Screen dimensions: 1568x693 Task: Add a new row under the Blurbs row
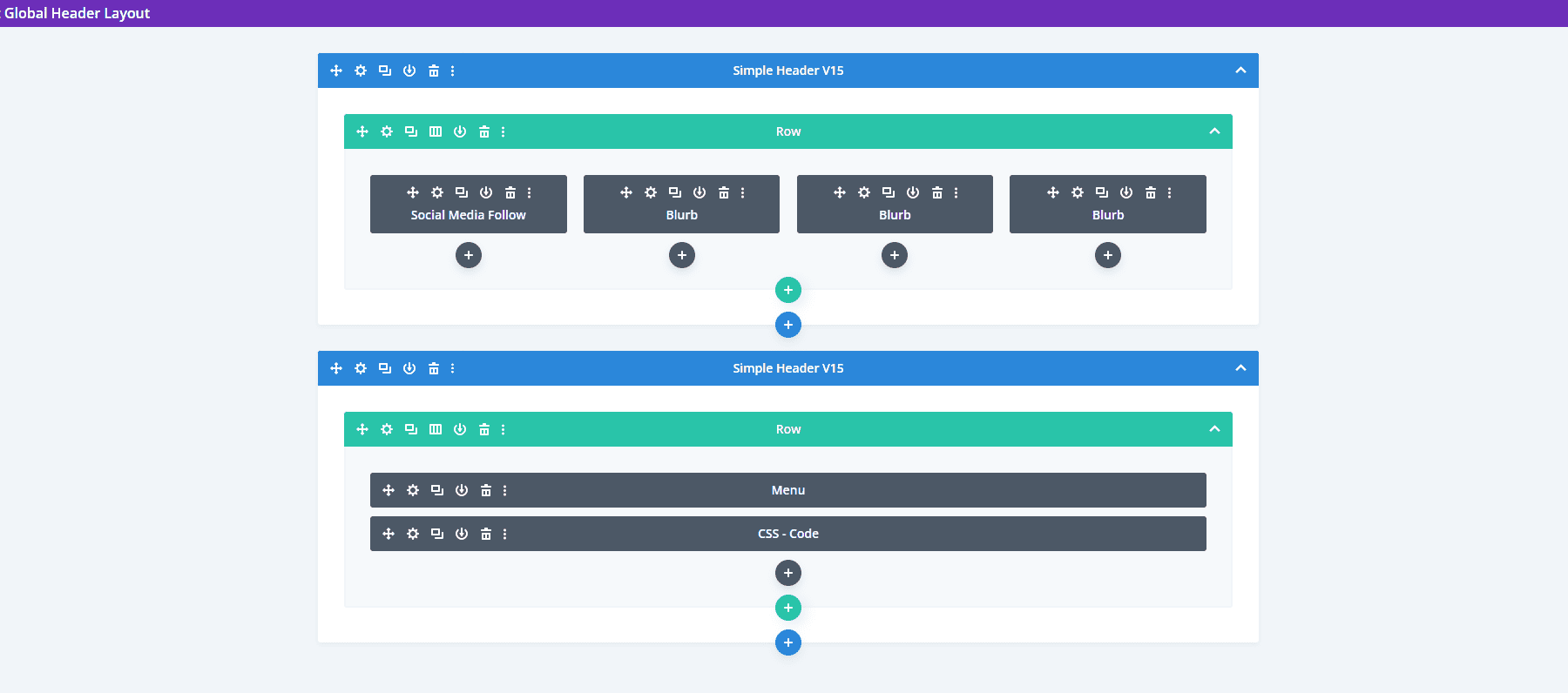coord(788,290)
